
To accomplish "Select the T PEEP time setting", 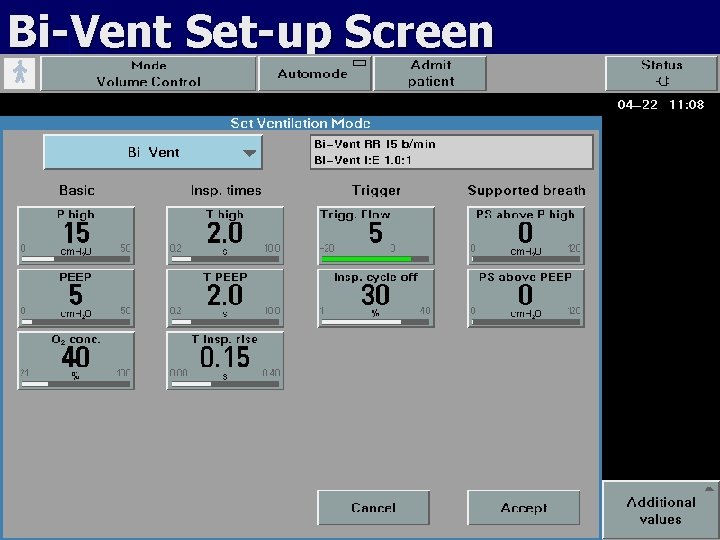I will click(225, 298).
